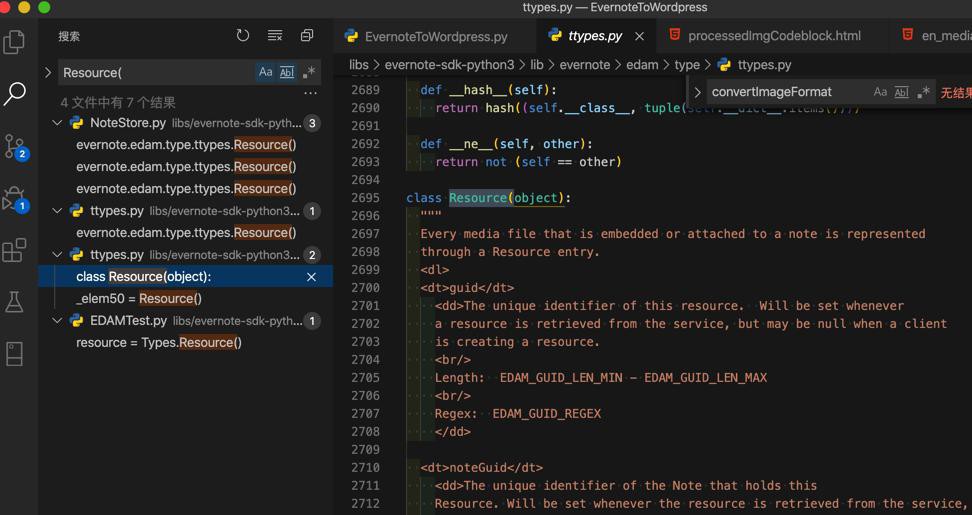Image resolution: width=972 pixels, height=515 pixels.
Task: Click lib breadcrumb segment
Action: tap(537, 64)
